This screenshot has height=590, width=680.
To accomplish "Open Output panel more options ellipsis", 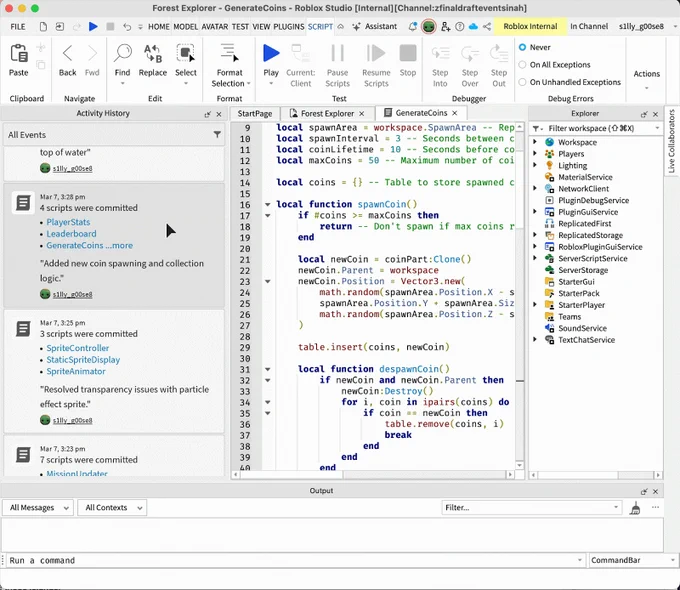I will (x=655, y=507).
